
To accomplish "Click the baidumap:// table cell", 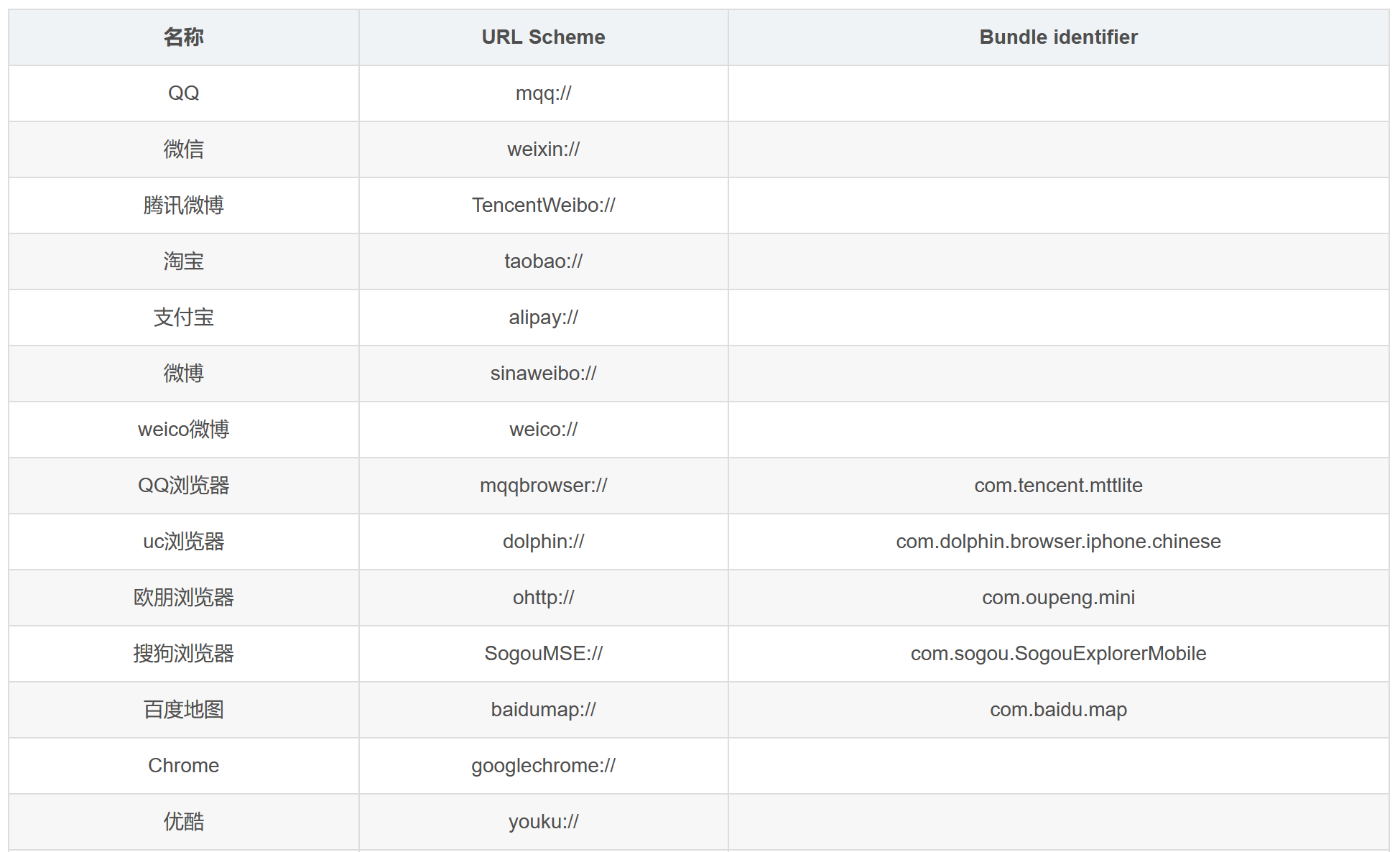I will (543, 710).
